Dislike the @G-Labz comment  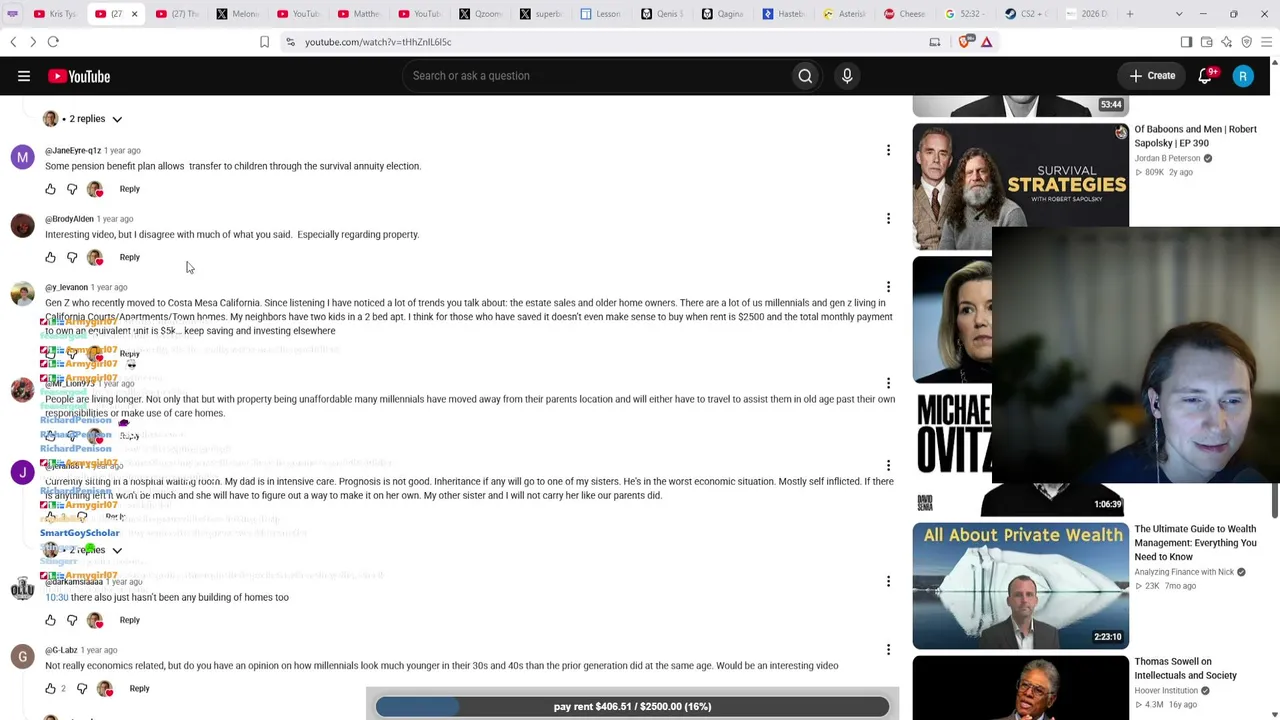pyautogui.click(x=82, y=688)
